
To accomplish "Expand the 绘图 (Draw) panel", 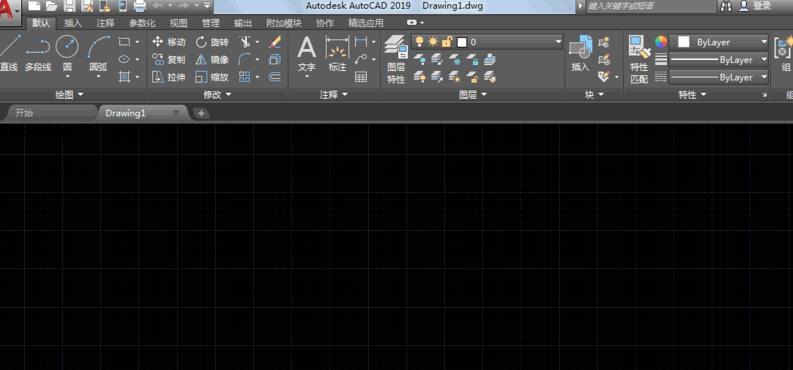I will point(69,95).
